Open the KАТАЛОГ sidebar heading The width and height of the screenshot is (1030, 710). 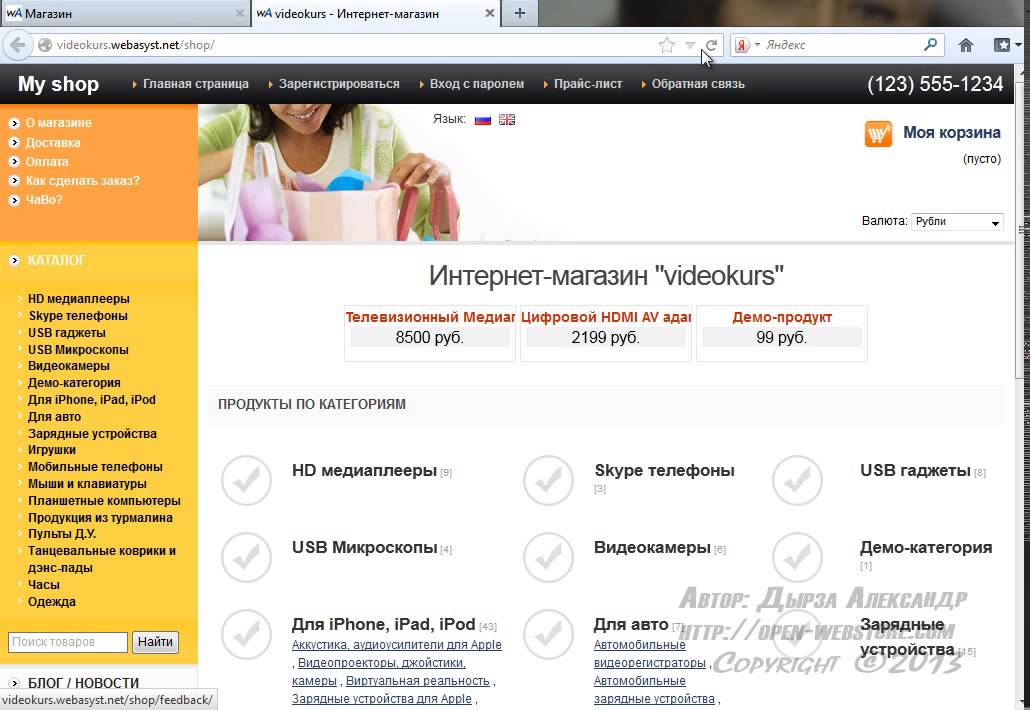[56, 260]
